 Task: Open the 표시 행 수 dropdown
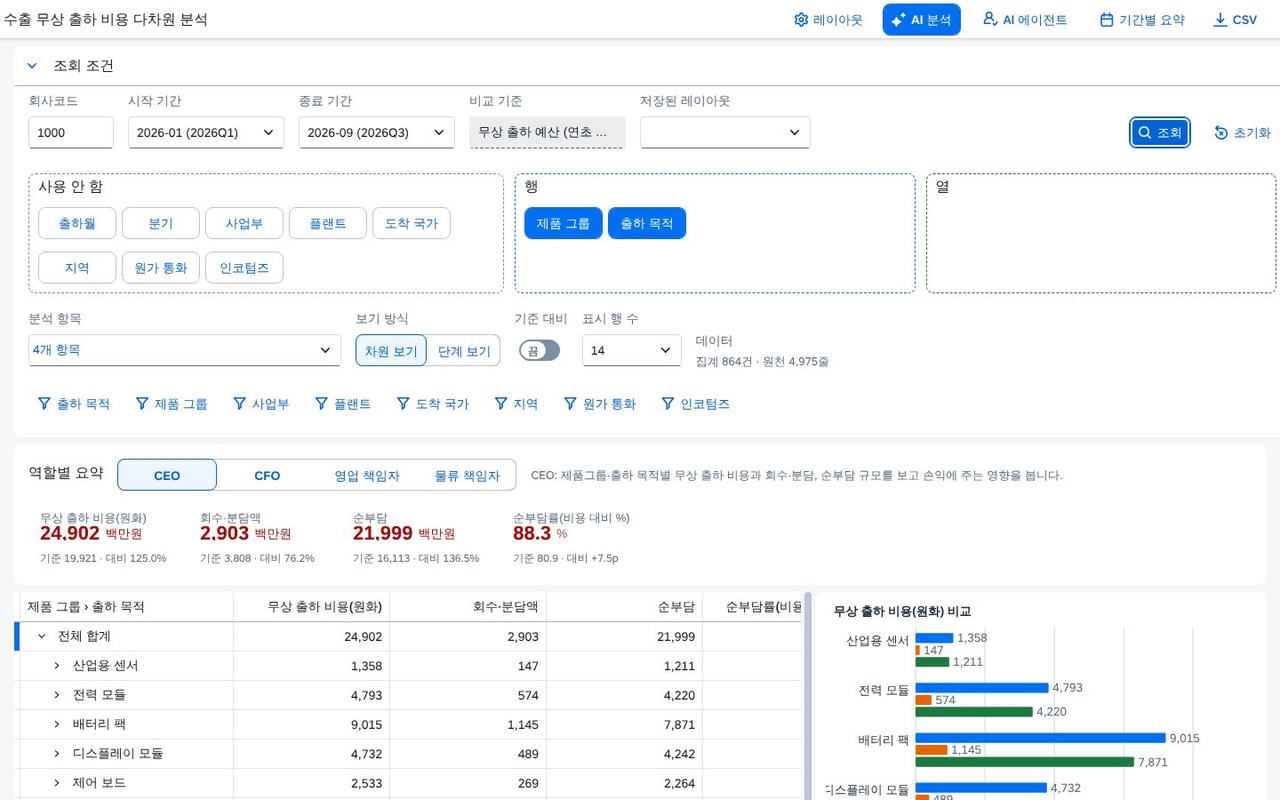click(632, 350)
